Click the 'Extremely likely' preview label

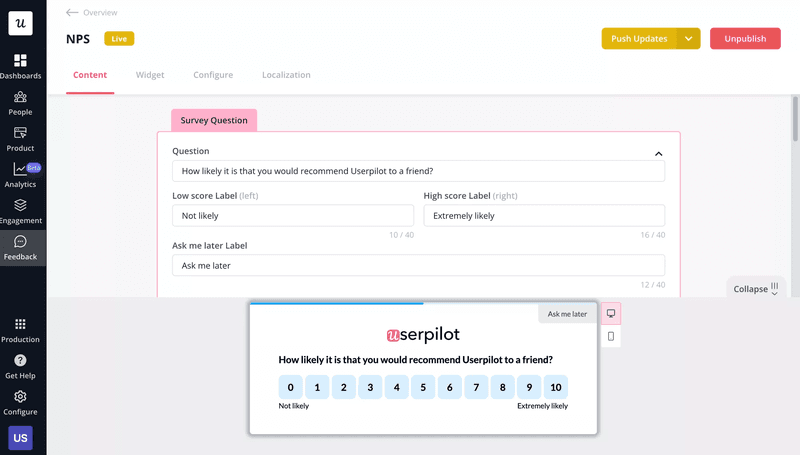pos(542,406)
